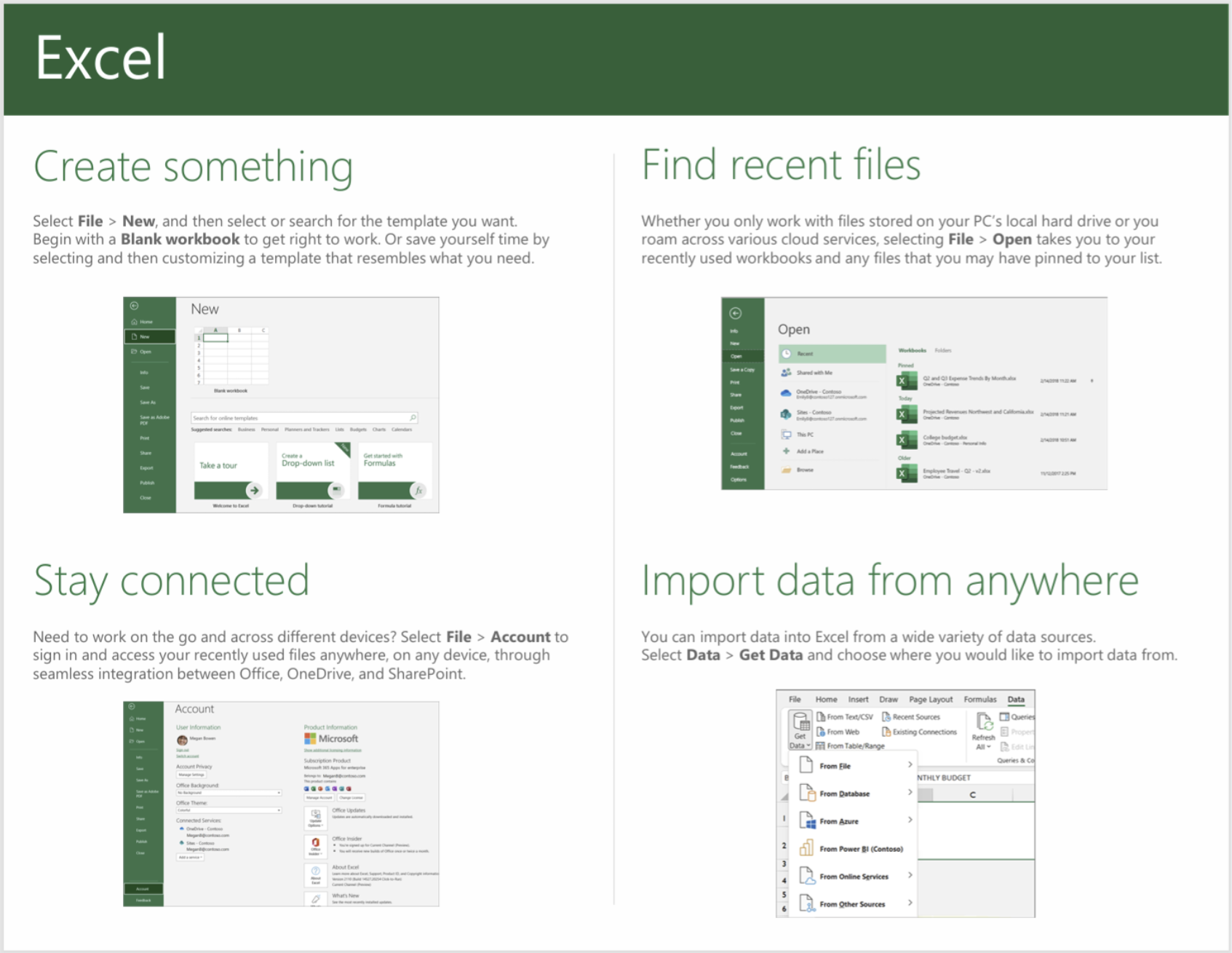Image resolution: width=1232 pixels, height=953 pixels.
Task: Click Existing Connections in the Data ribbon
Action: coord(923,732)
